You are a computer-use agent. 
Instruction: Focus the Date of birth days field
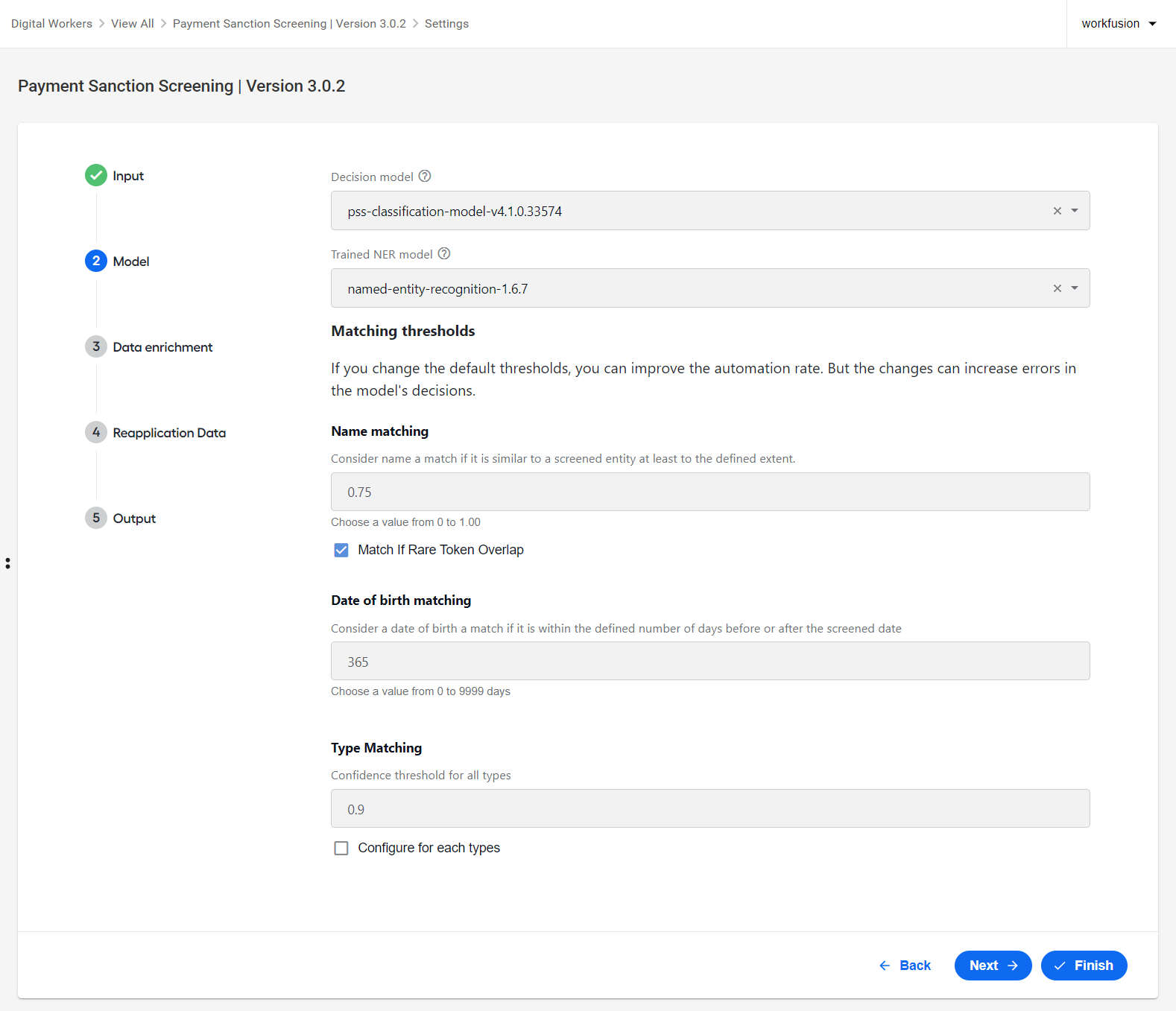click(x=710, y=661)
